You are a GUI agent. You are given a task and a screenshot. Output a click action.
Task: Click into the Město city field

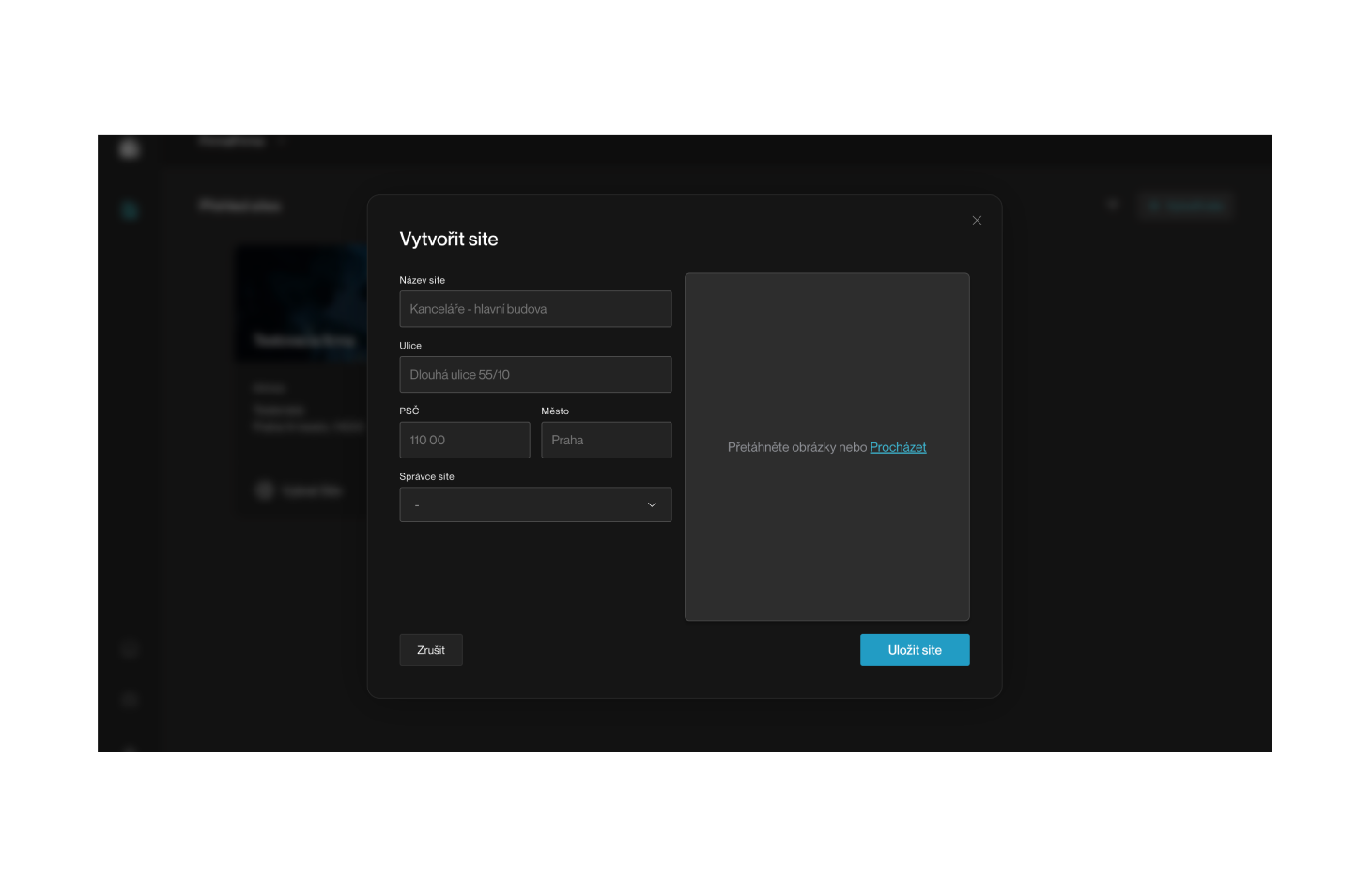coord(606,441)
